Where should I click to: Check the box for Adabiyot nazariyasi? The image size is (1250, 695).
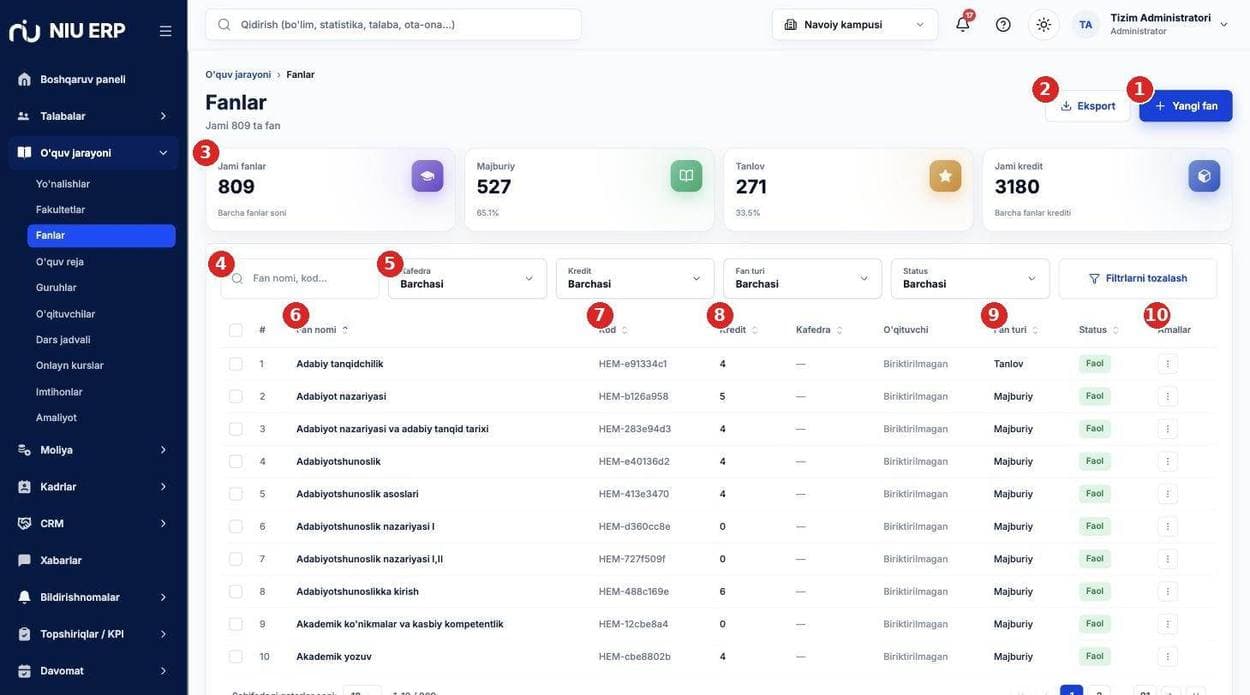click(235, 396)
